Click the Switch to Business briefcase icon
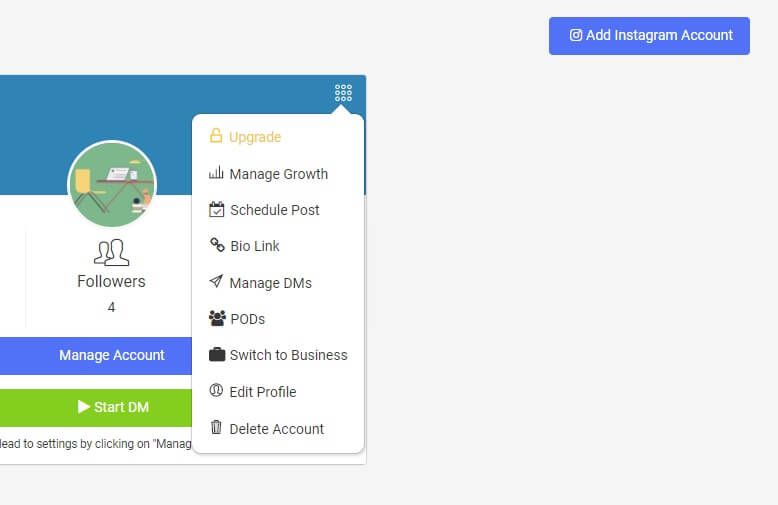Image resolution: width=778 pixels, height=505 pixels. 217,354
